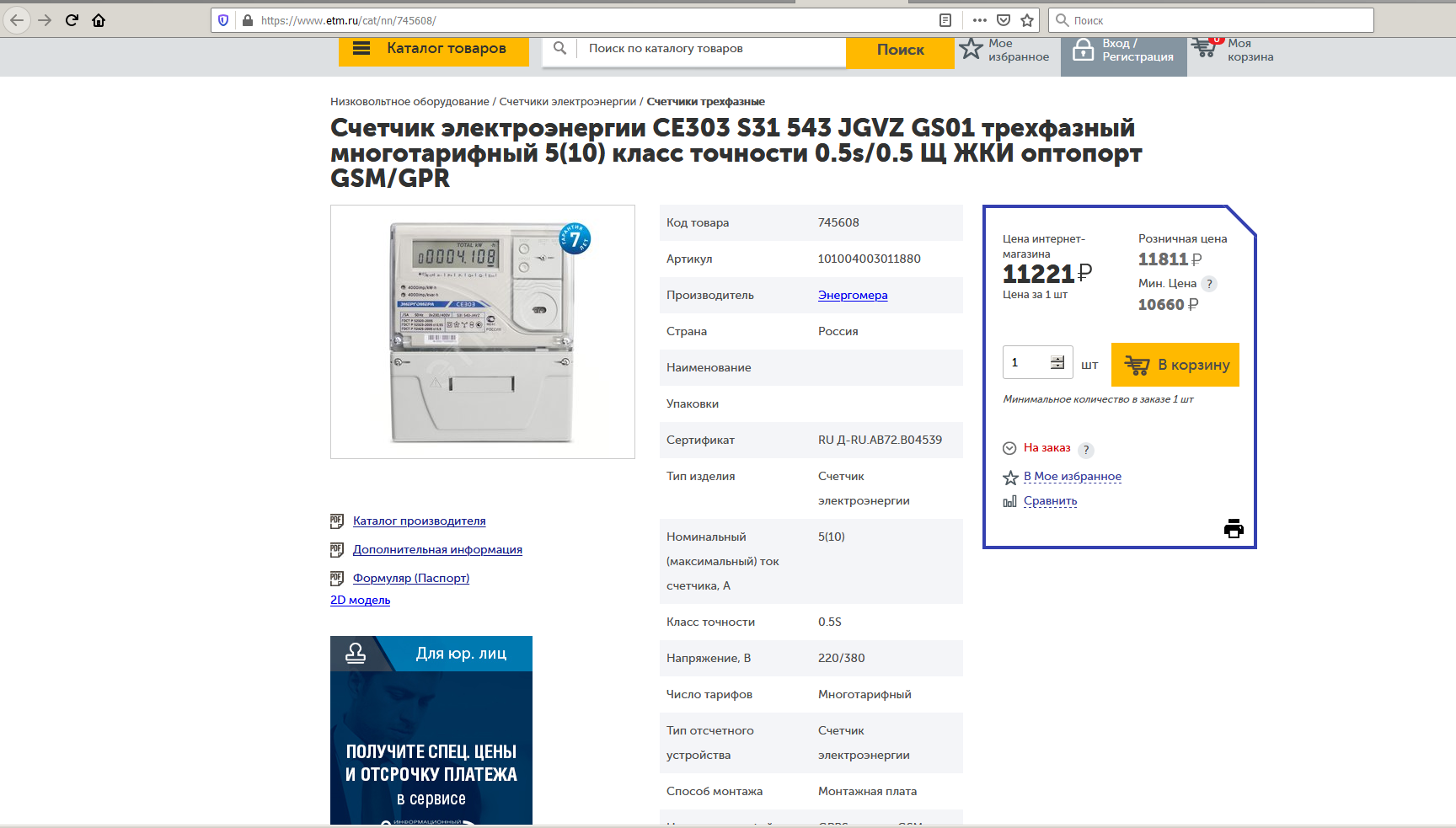Image resolution: width=1456 pixels, height=828 pixels.
Task: Click the electricity meter product image
Action: click(x=483, y=332)
